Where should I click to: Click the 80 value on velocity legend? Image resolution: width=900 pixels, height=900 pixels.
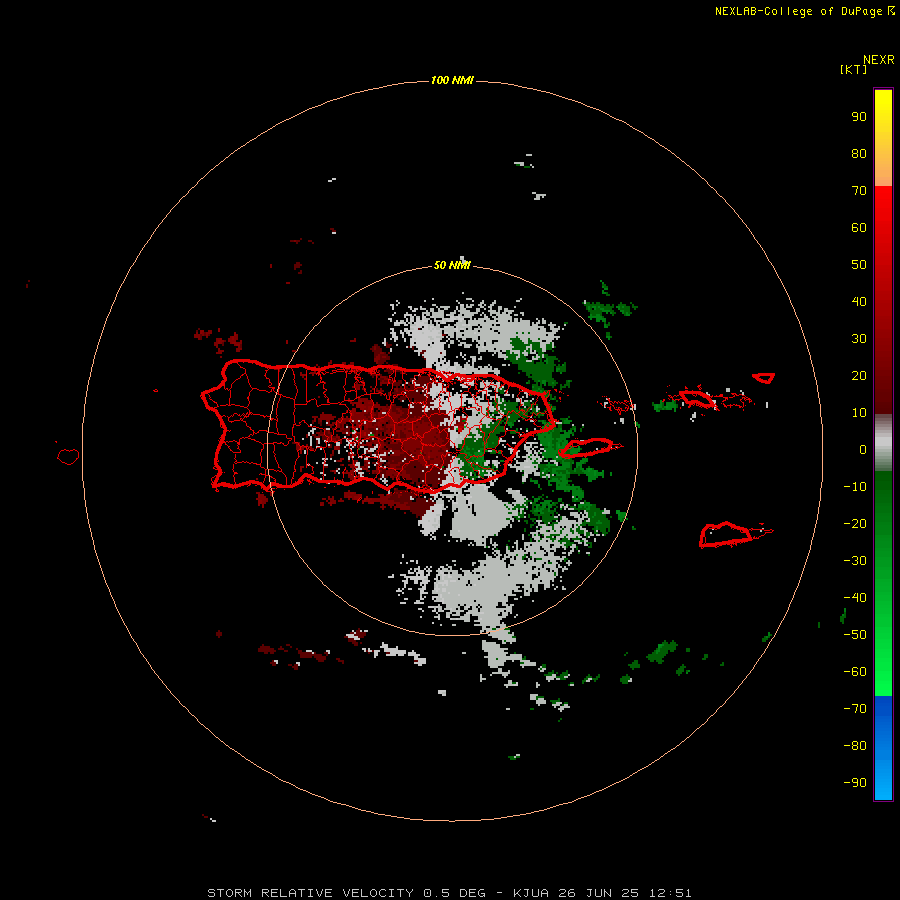(859, 154)
